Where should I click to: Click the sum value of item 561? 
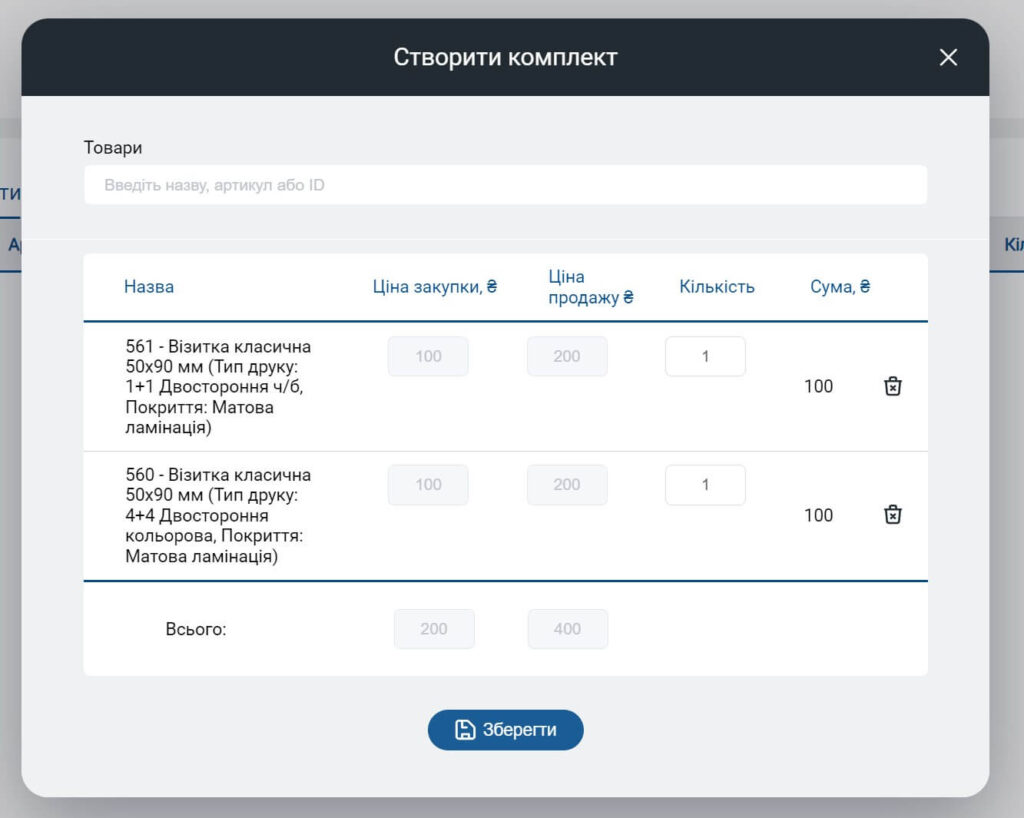(x=818, y=386)
